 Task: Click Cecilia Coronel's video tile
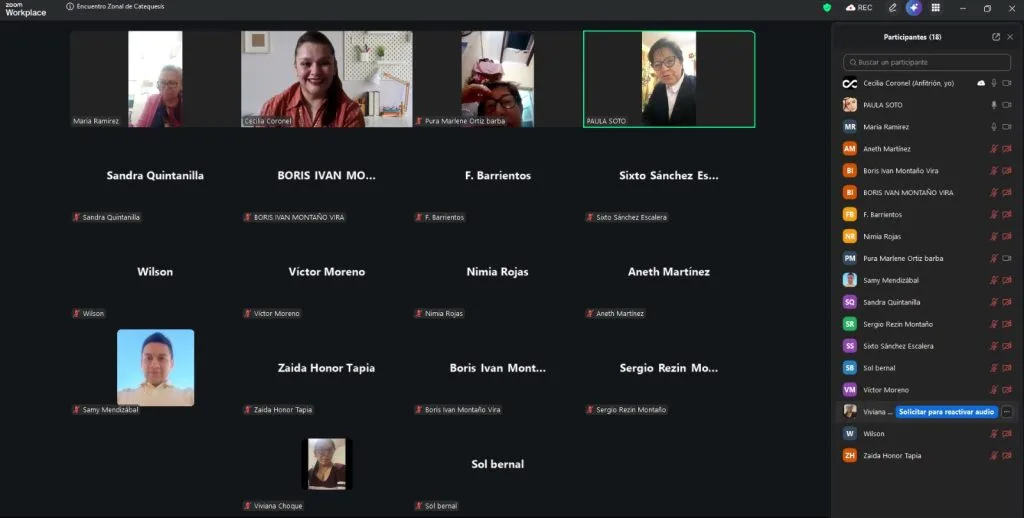click(327, 79)
